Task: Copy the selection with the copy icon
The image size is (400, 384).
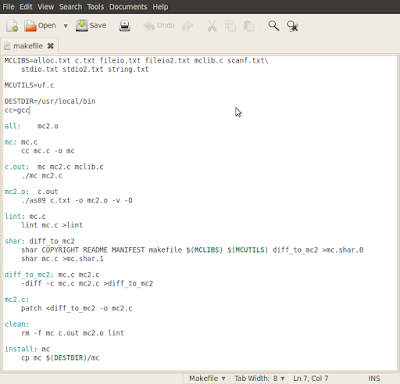Action: [230, 26]
